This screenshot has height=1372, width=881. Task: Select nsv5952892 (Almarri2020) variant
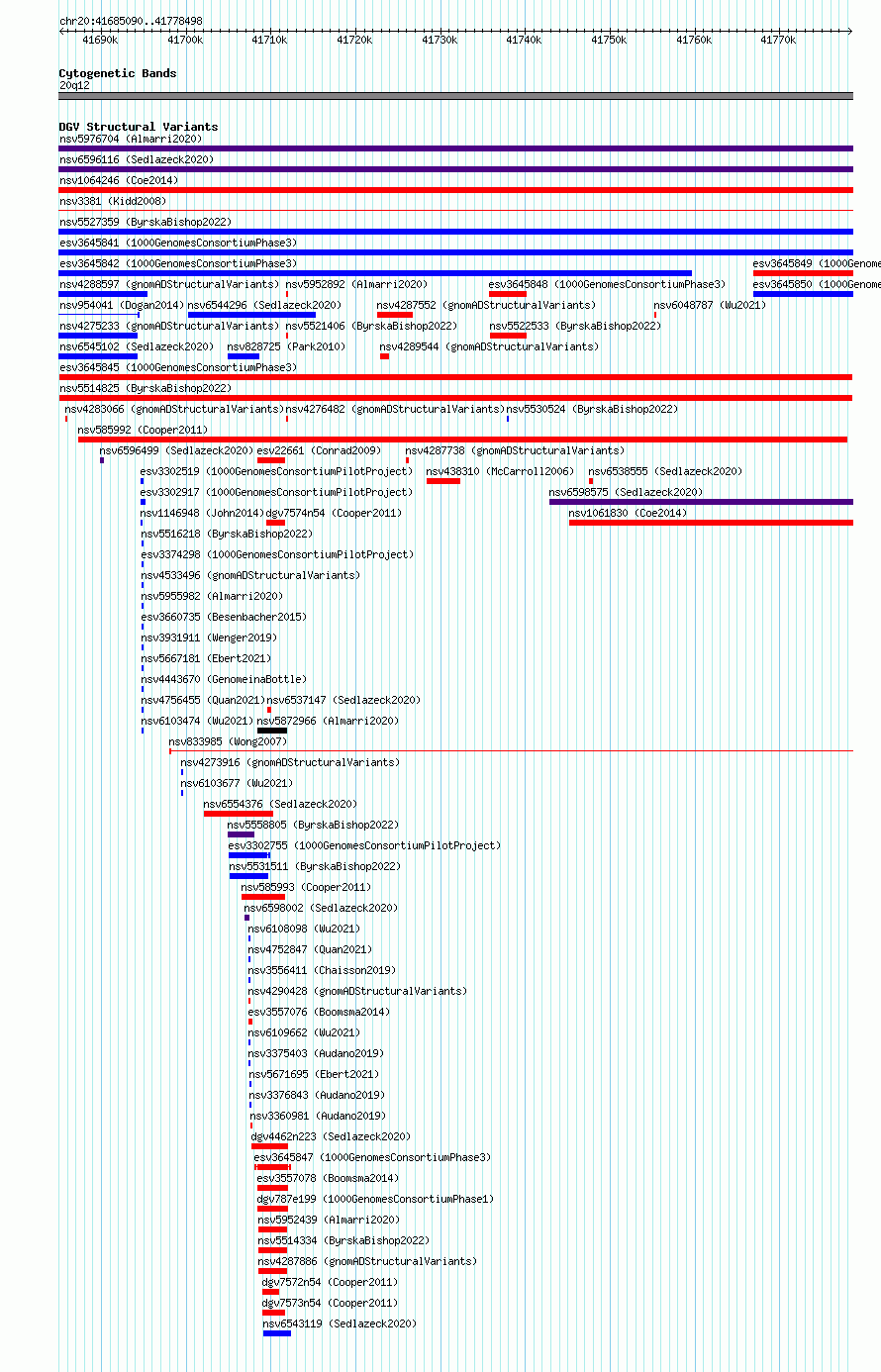[x=357, y=284]
